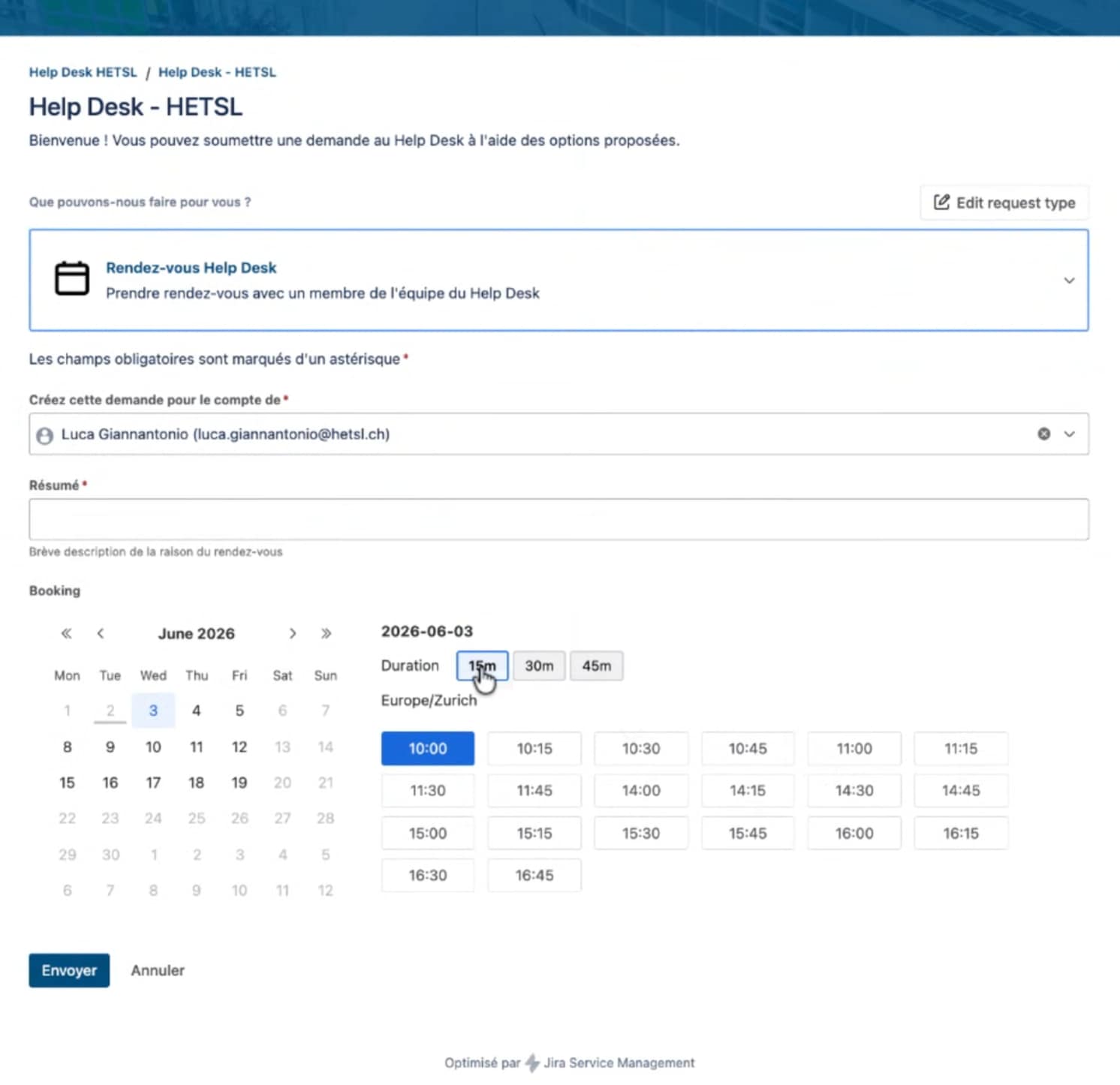Click the 2026-06-03 selected date heading
Screen dimensions: 1120x1085
click(427, 631)
